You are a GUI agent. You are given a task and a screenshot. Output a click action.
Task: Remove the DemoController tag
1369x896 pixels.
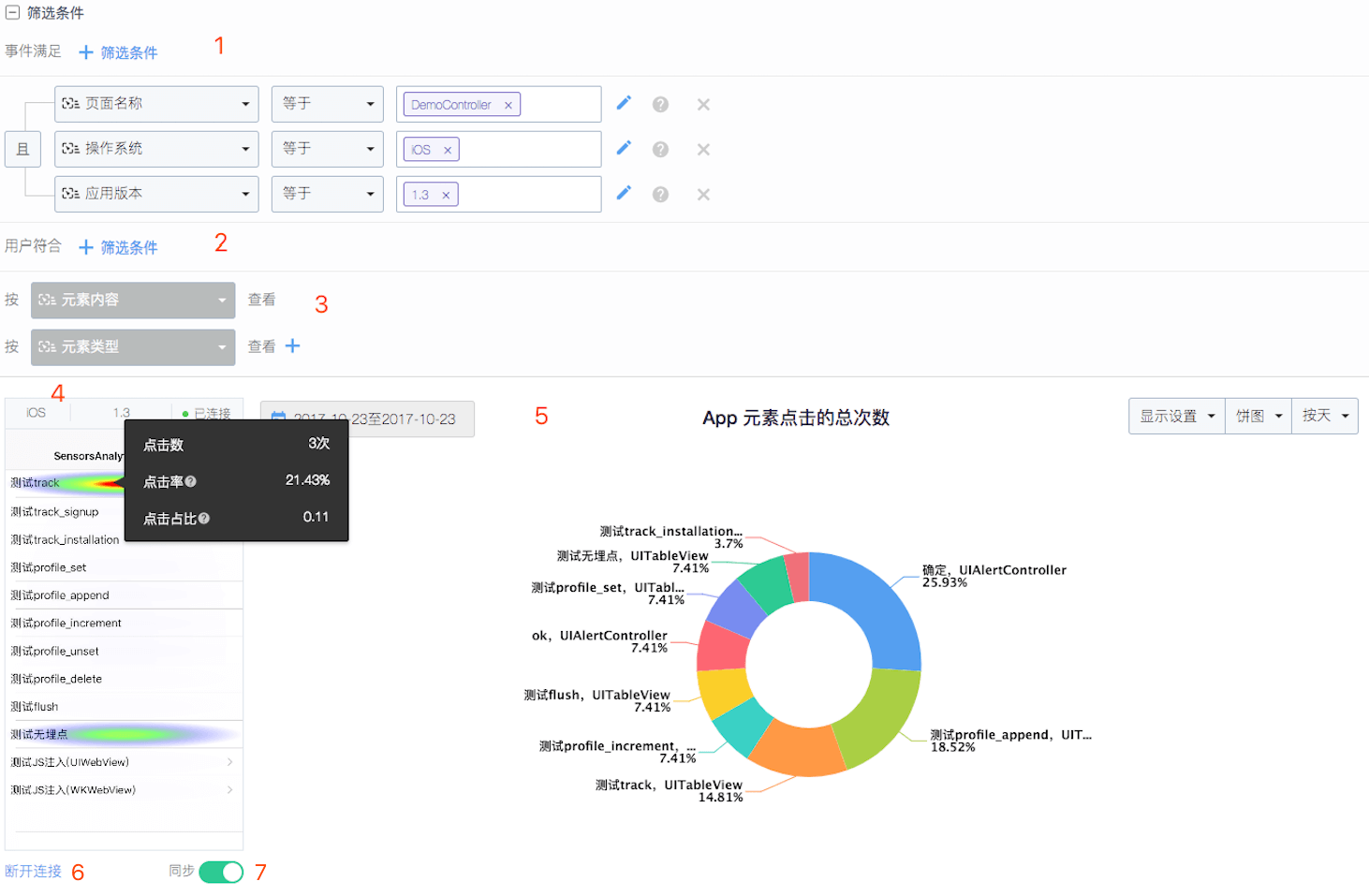pyautogui.click(x=508, y=105)
